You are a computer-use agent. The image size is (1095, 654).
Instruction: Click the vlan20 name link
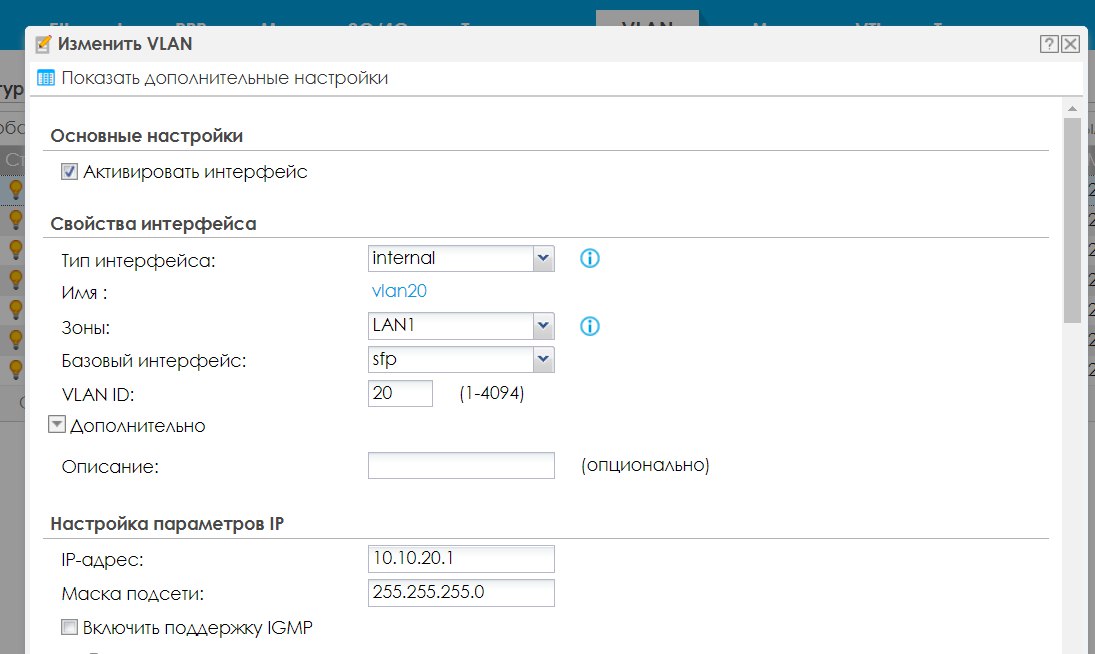399,291
